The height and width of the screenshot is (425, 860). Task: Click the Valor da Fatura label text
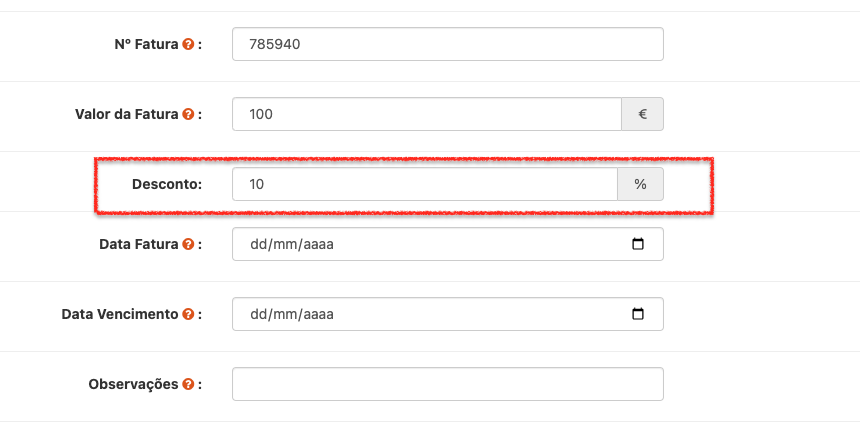tap(126, 115)
